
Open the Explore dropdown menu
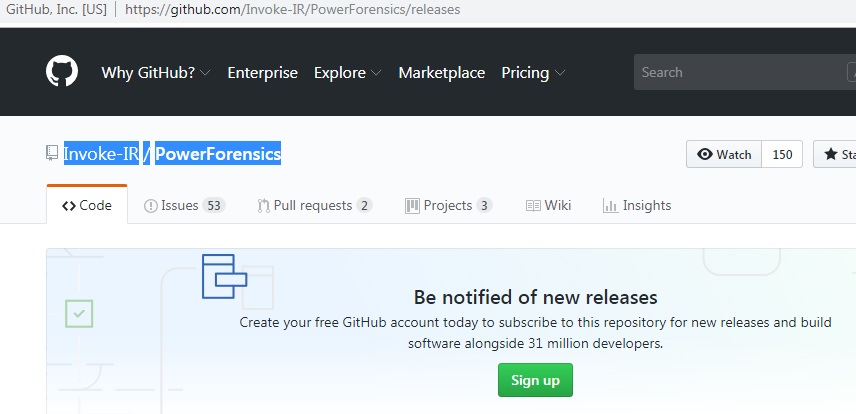(x=348, y=72)
